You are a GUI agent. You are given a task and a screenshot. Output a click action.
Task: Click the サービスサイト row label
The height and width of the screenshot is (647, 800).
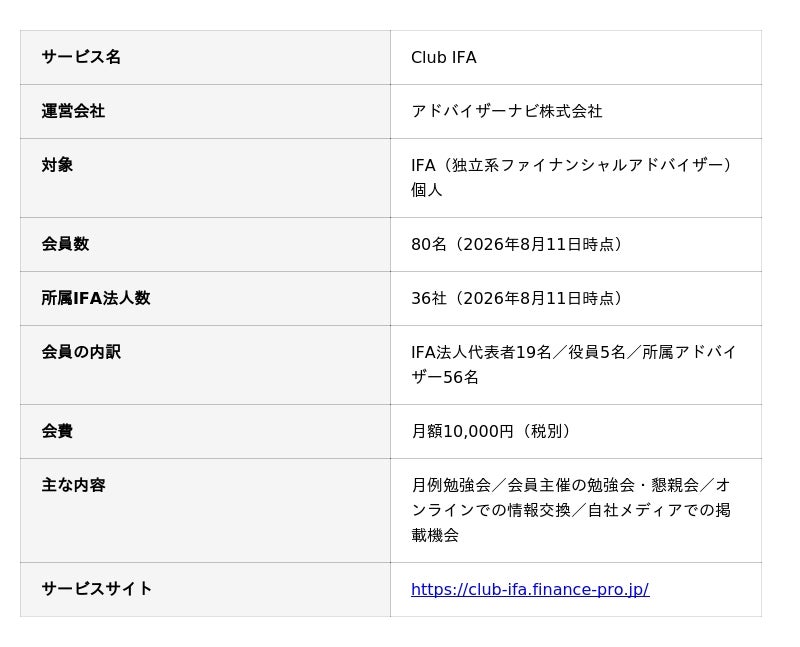click(97, 589)
